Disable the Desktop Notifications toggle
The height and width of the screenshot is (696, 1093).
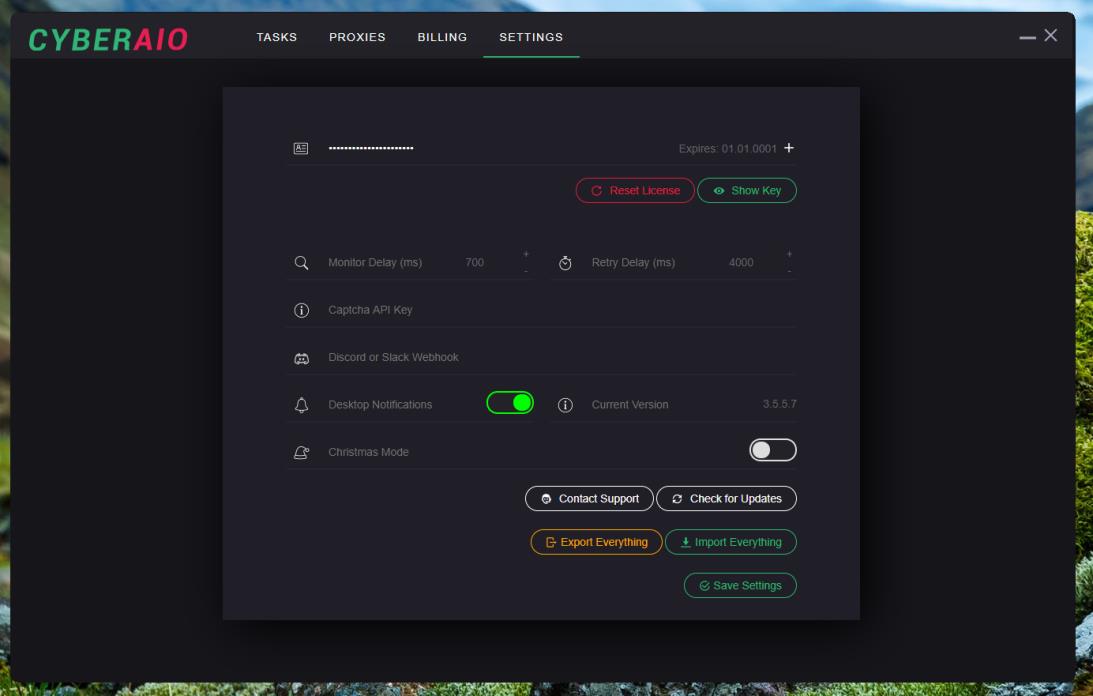point(510,402)
